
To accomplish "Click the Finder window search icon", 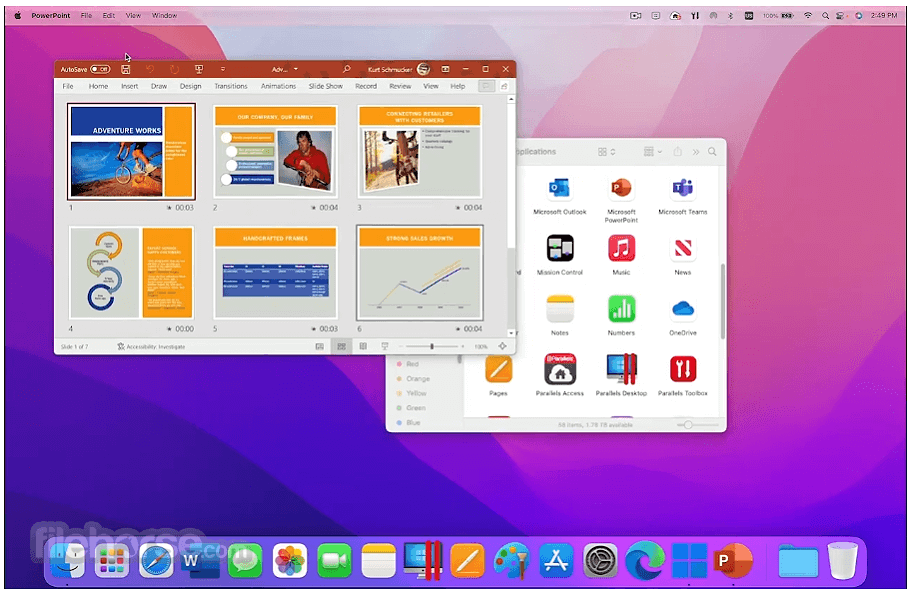I will pyautogui.click(x=712, y=151).
